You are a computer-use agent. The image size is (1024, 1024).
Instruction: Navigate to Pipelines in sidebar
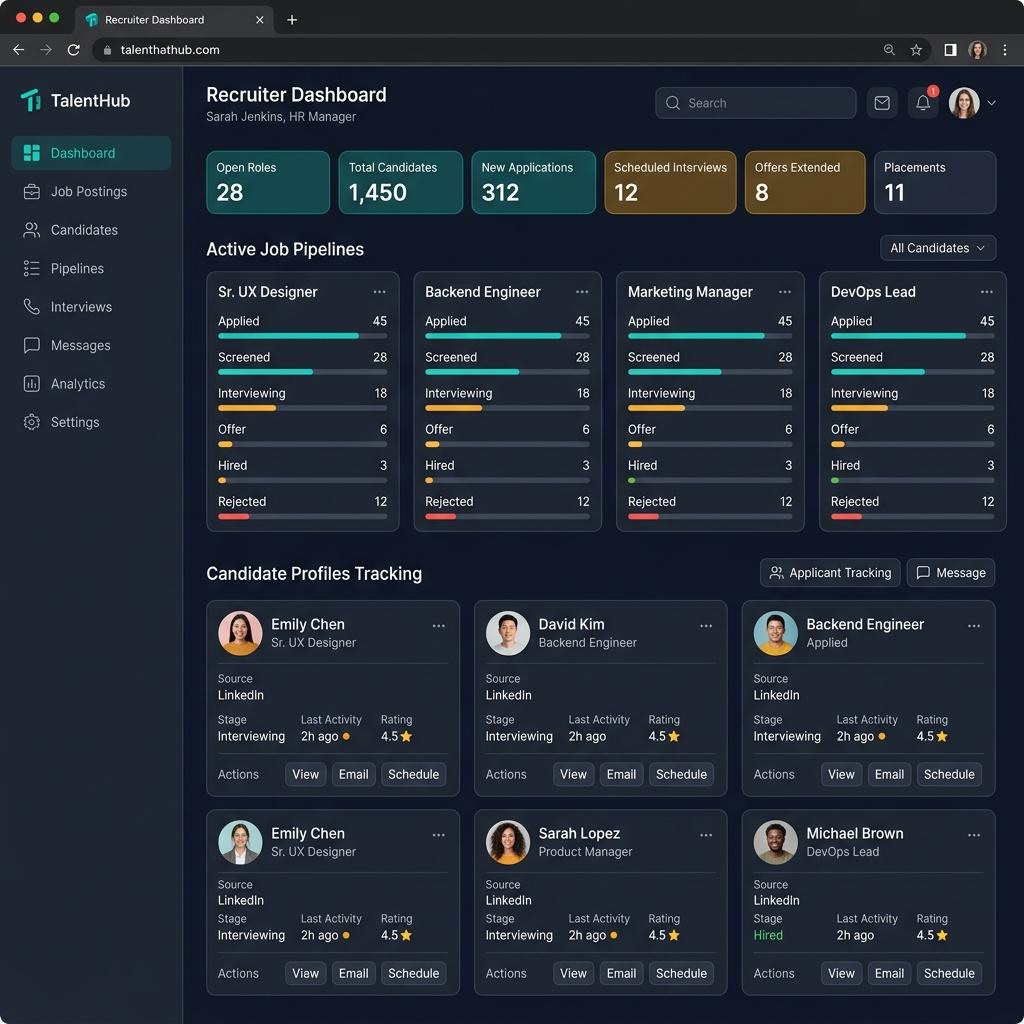[91, 268]
